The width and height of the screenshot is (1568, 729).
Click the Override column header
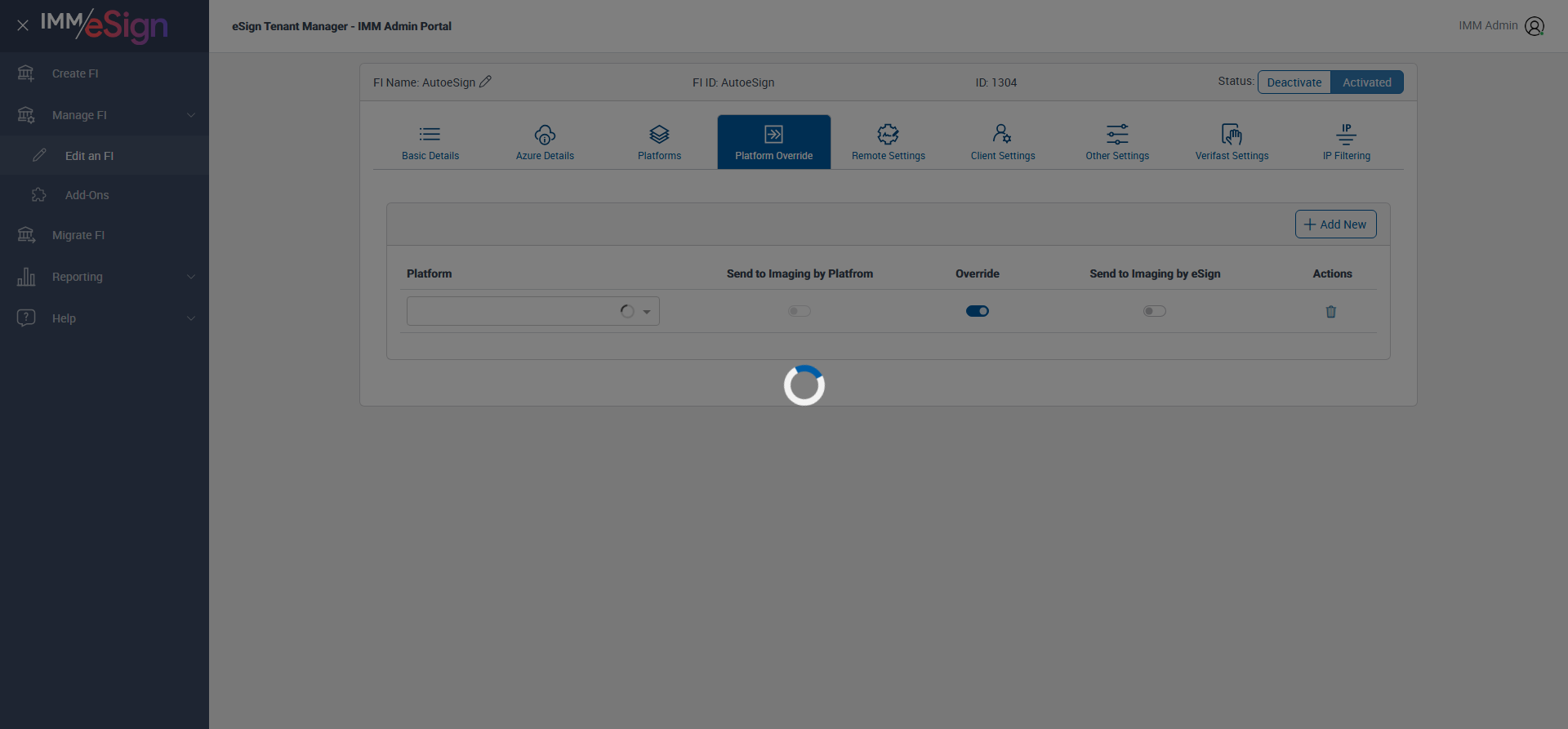click(x=978, y=273)
